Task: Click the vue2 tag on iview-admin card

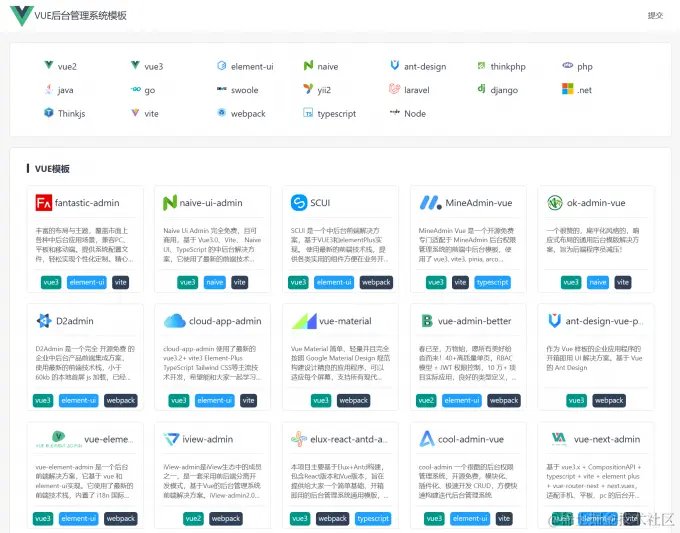Action: point(193,518)
